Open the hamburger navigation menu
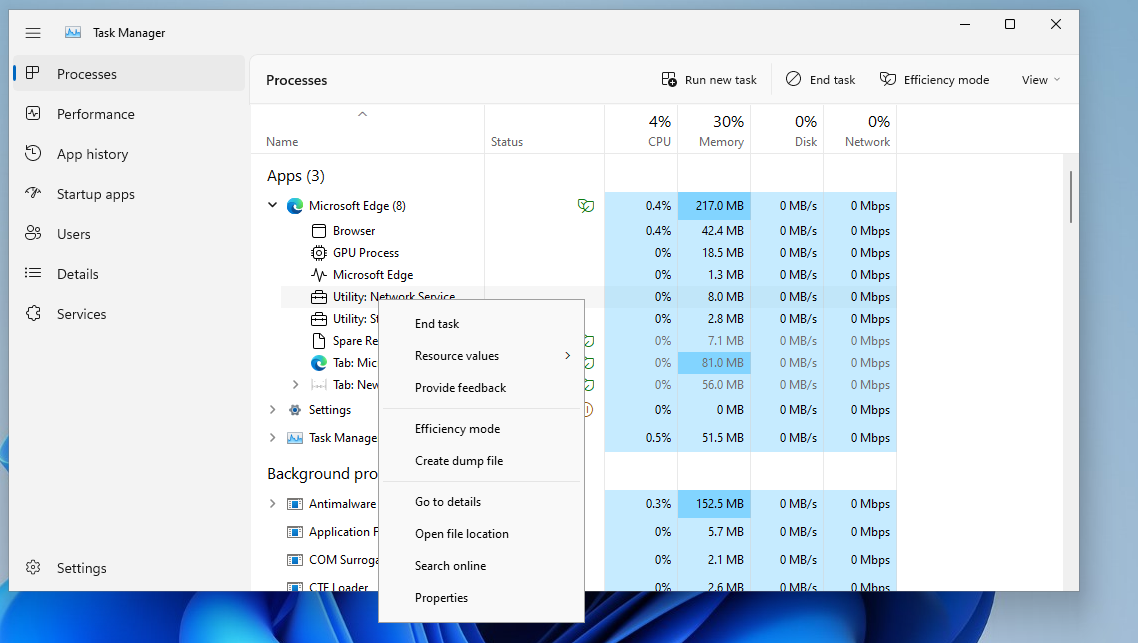The height and width of the screenshot is (643, 1138). point(33,33)
